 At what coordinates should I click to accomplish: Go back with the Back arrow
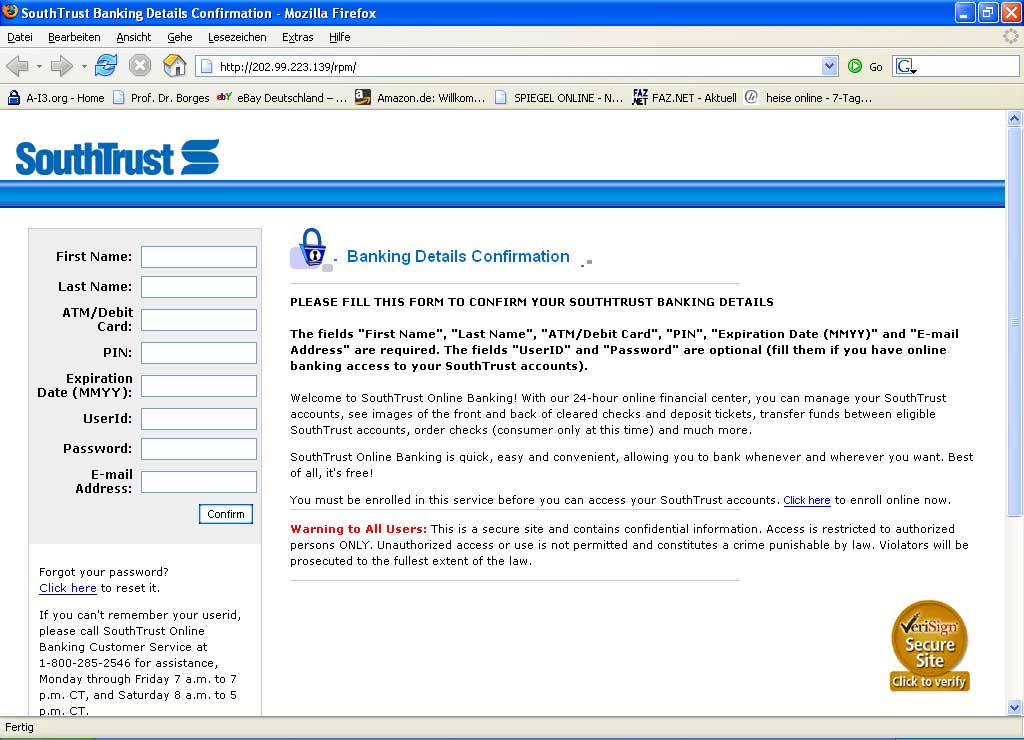pyautogui.click(x=18, y=66)
